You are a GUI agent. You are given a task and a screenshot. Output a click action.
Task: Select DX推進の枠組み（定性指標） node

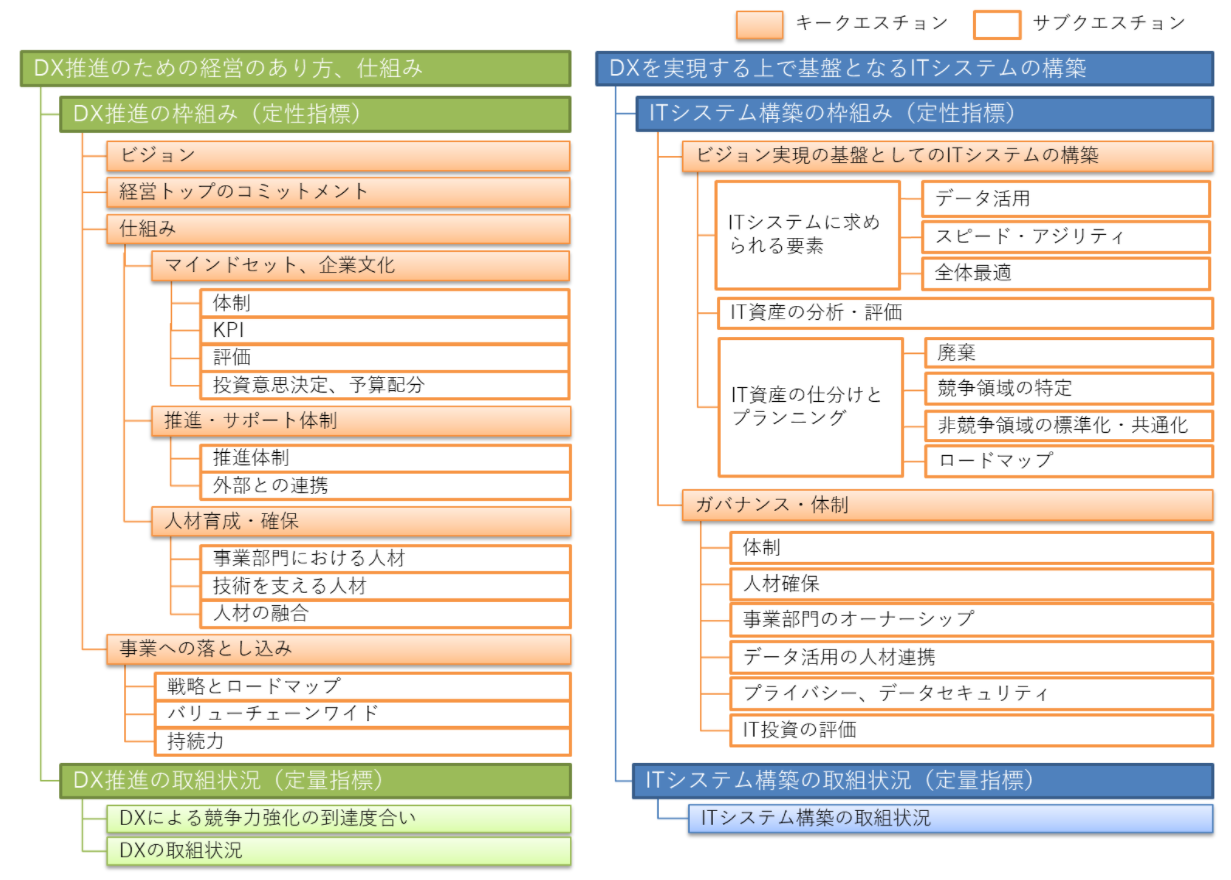[315, 114]
